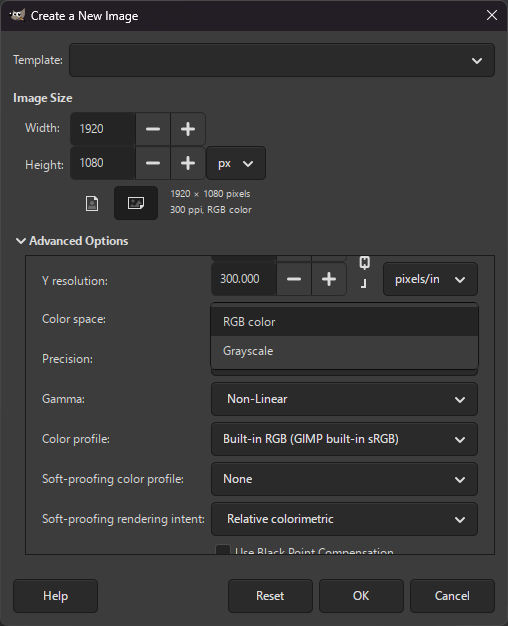508x626 pixels.
Task: Click the Cancel button
Action: click(452, 596)
